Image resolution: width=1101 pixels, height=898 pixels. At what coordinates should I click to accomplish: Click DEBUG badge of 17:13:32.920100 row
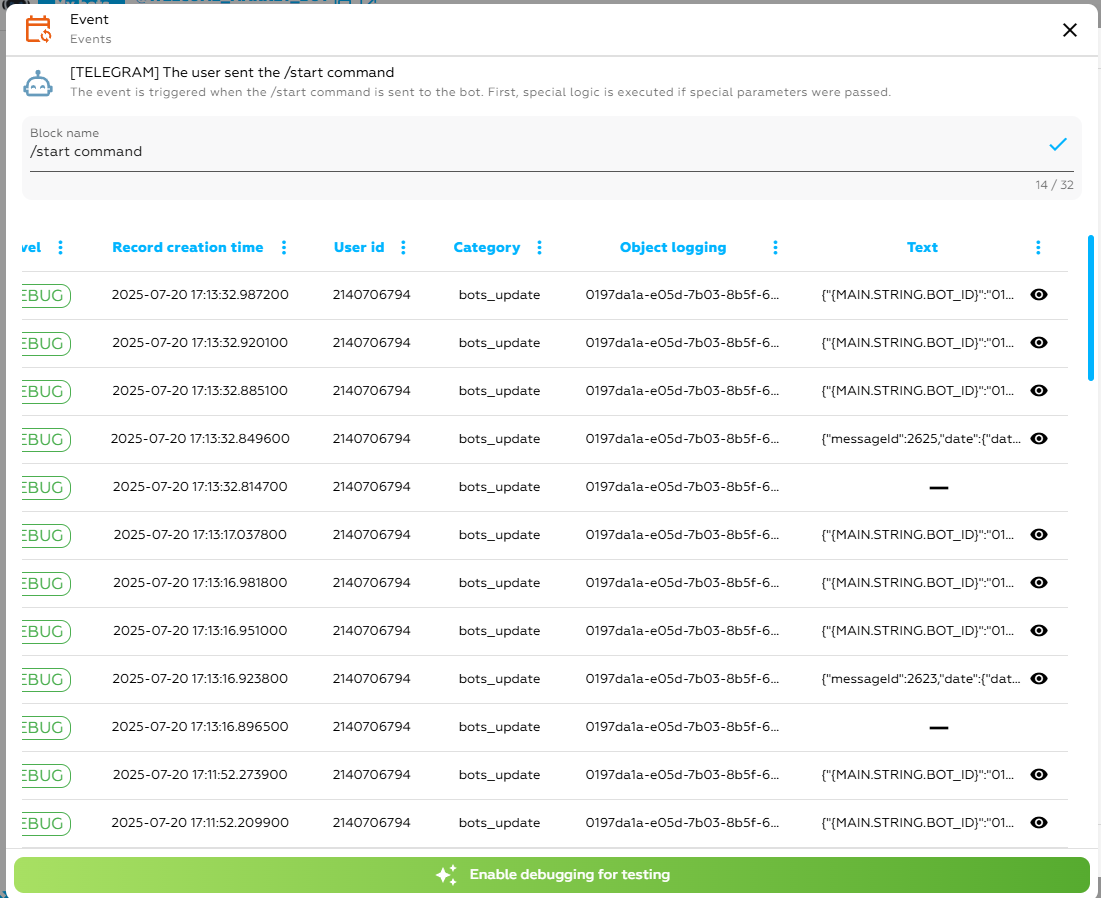pos(46,343)
